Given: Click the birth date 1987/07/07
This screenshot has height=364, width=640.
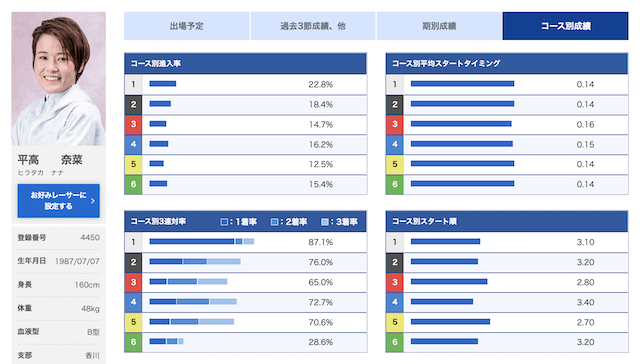Looking at the screenshot, I should click(77, 261).
